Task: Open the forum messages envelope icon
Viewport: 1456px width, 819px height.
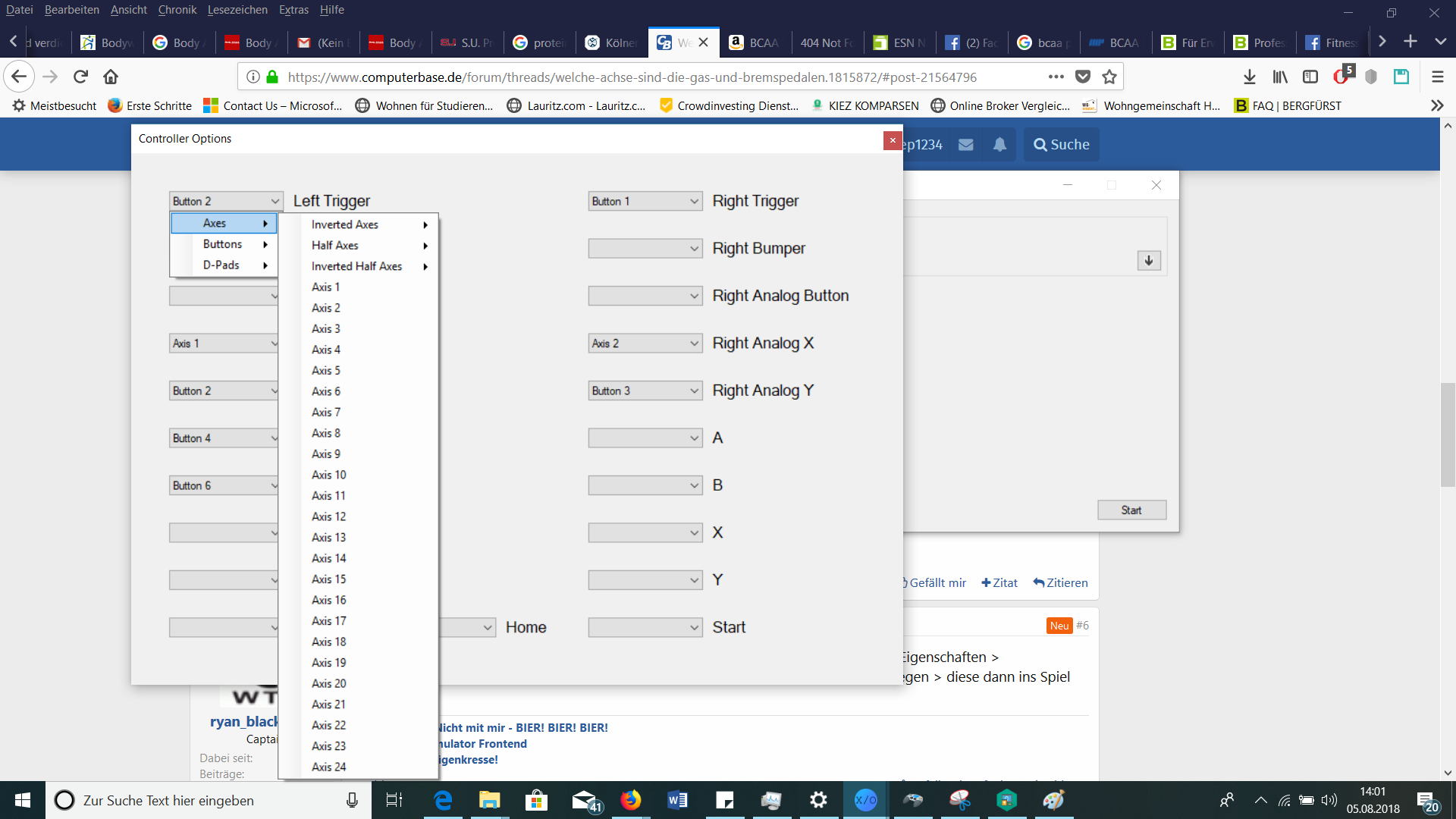Action: 965,144
